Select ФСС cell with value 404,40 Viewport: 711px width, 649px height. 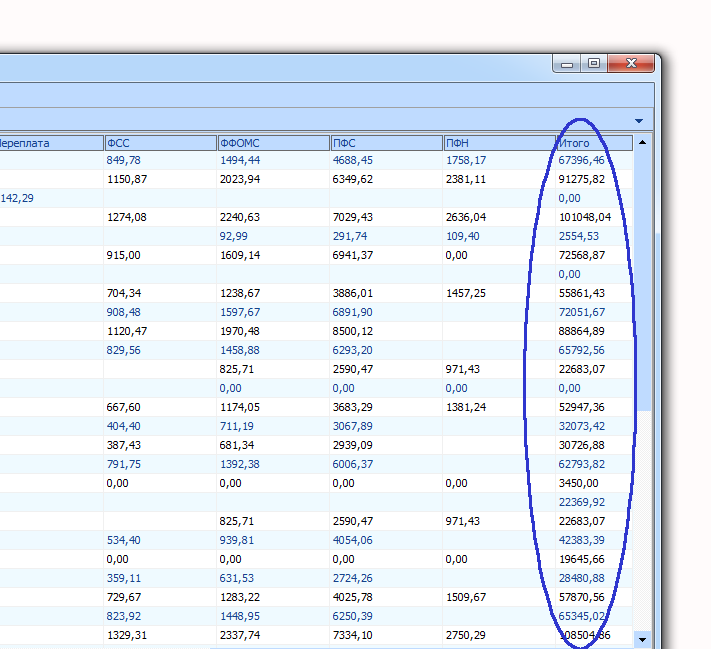160,426
